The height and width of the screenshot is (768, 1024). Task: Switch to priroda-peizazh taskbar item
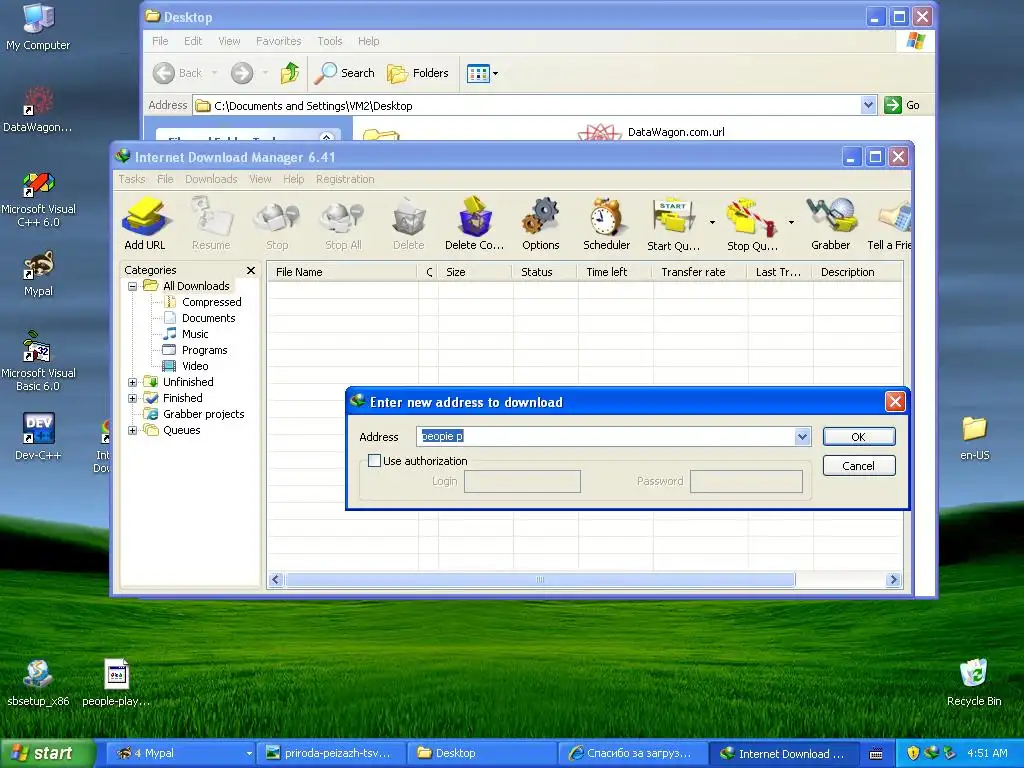pyautogui.click(x=331, y=754)
